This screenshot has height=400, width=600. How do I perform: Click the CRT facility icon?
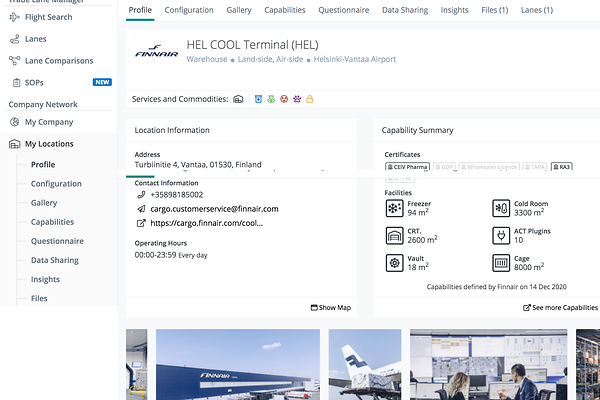point(394,235)
